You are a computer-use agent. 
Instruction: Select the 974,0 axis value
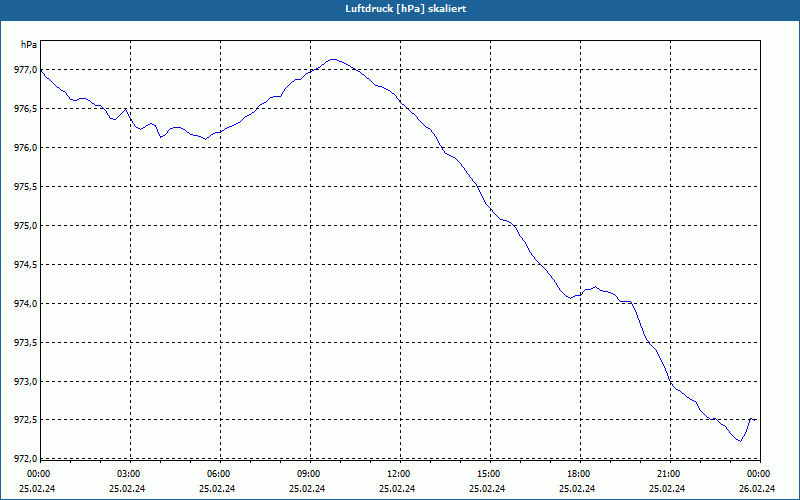[25, 304]
